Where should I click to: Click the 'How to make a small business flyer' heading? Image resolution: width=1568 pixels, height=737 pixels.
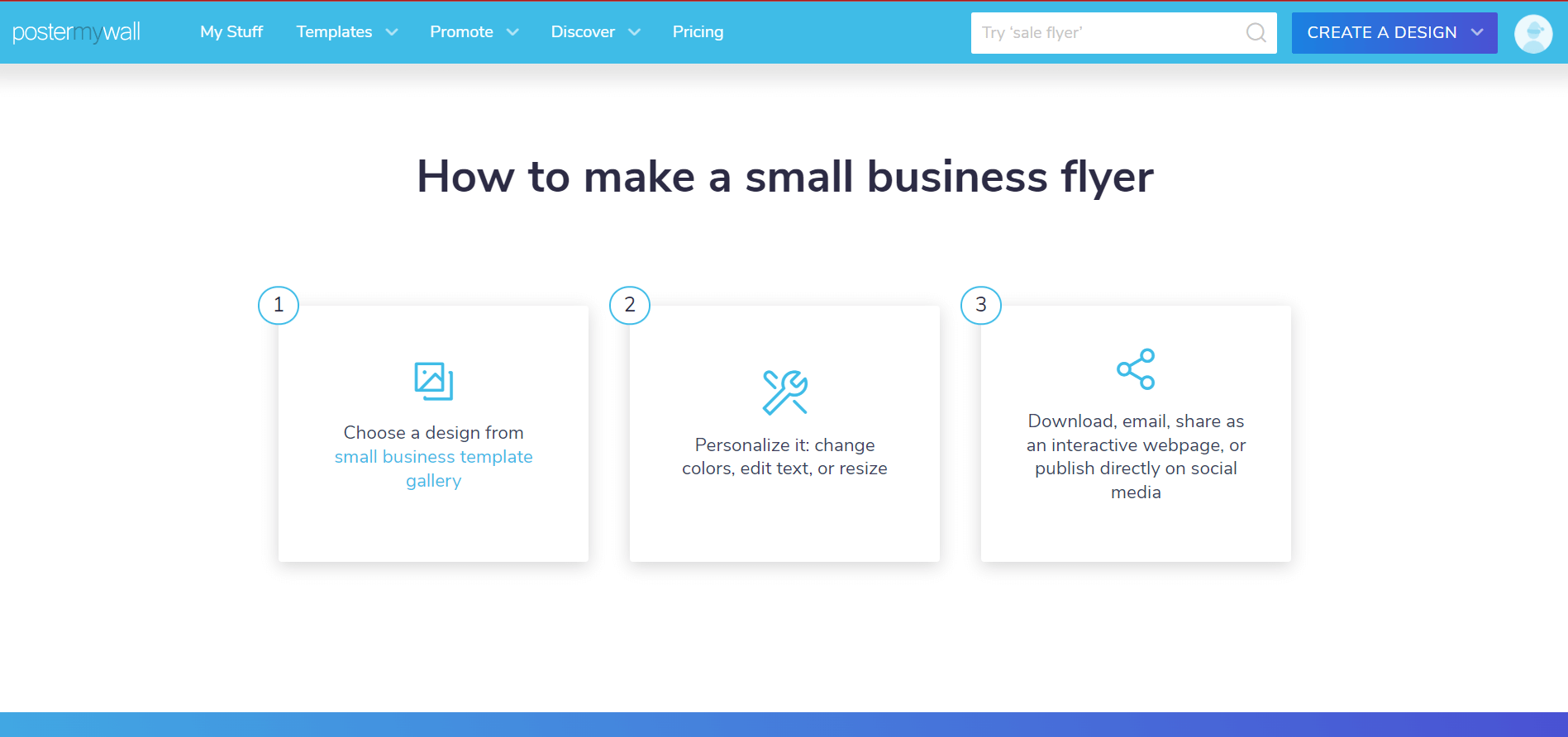tap(785, 177)
